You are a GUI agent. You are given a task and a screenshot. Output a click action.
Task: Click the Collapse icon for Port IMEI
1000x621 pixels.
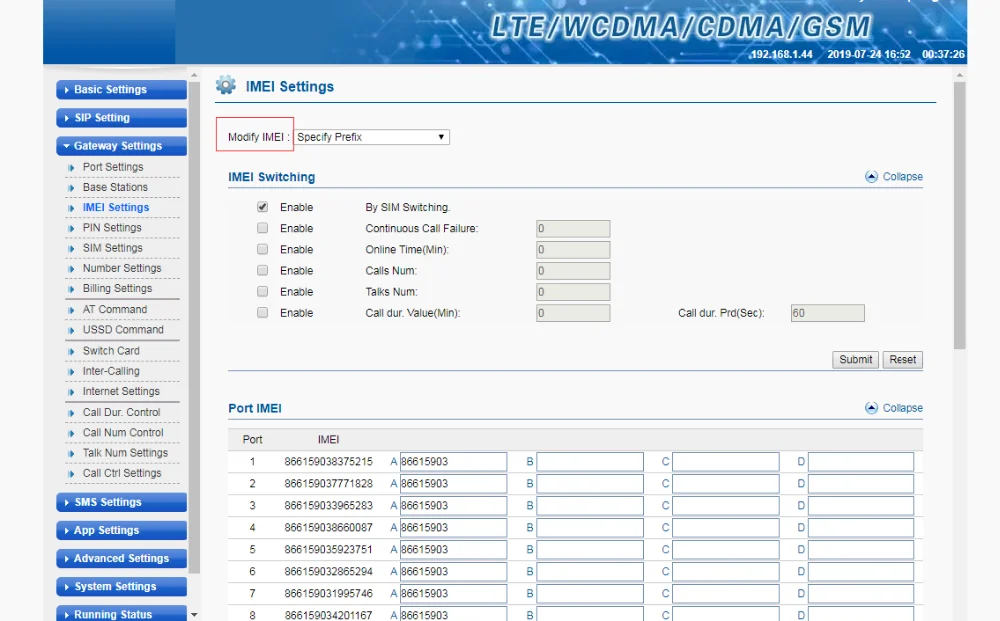[x=871, y=408]
